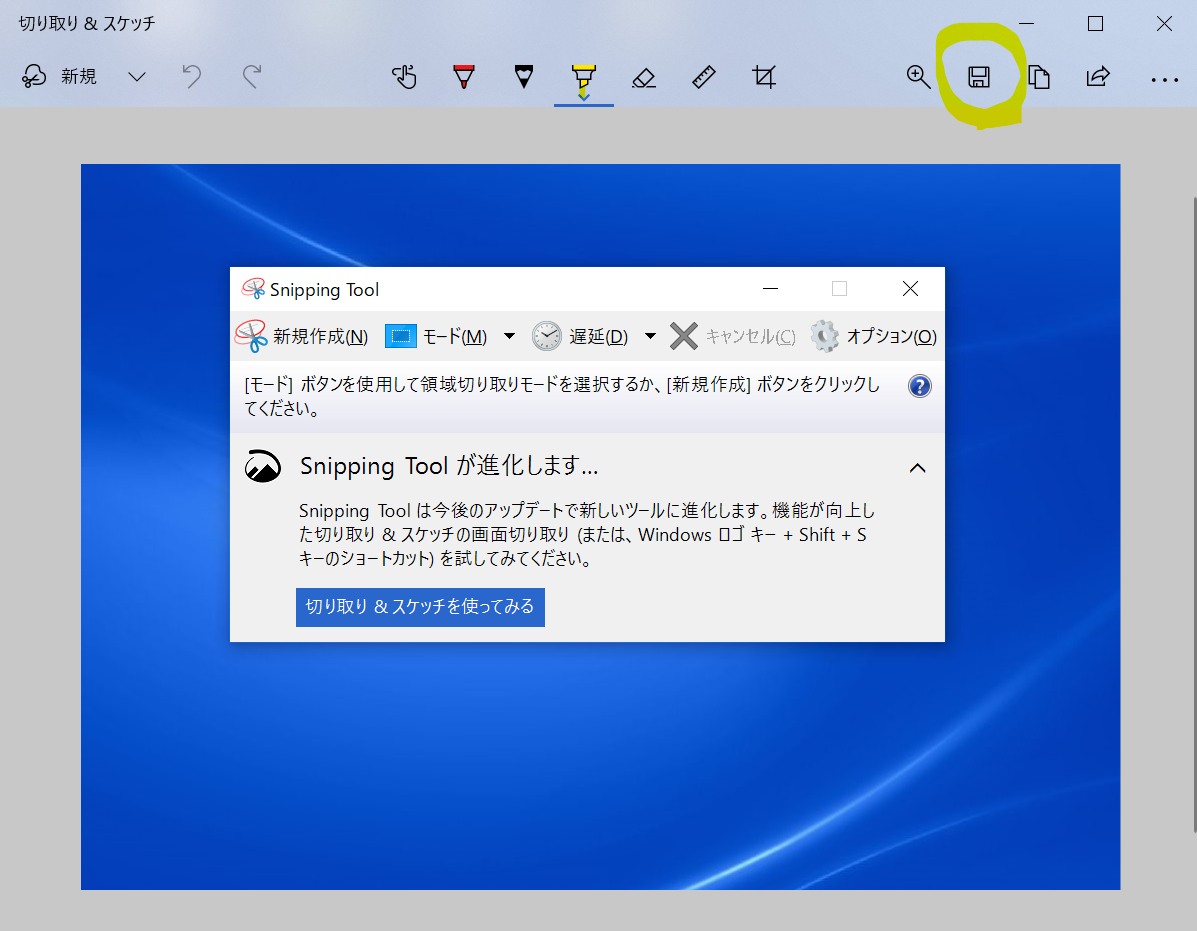Click オプション(O) in the Snipping Tool image
Image resolution: width=1197 pixels, height=931 pixels.
click(873, 336)
